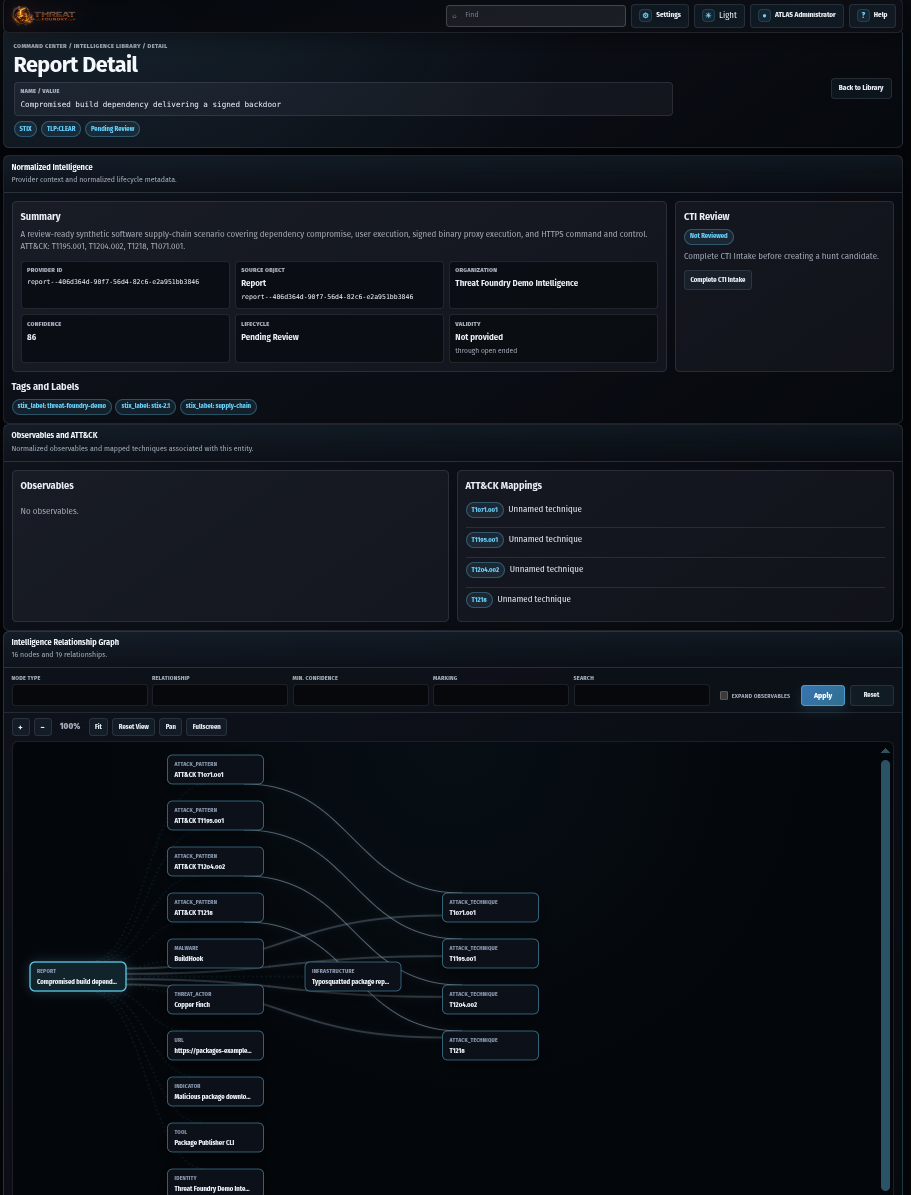
Task: Reset the graph filters
Action: [x=871, y=695]
